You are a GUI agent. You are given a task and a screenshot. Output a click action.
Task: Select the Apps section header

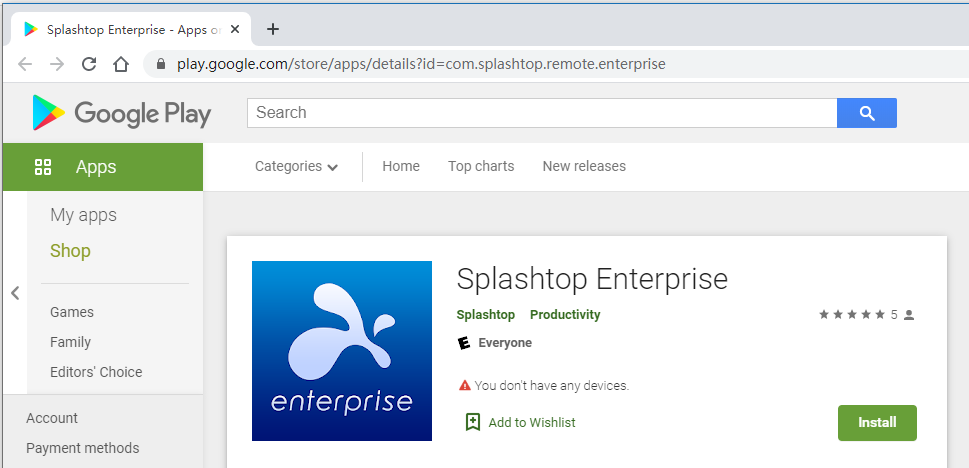click(103, 167)
